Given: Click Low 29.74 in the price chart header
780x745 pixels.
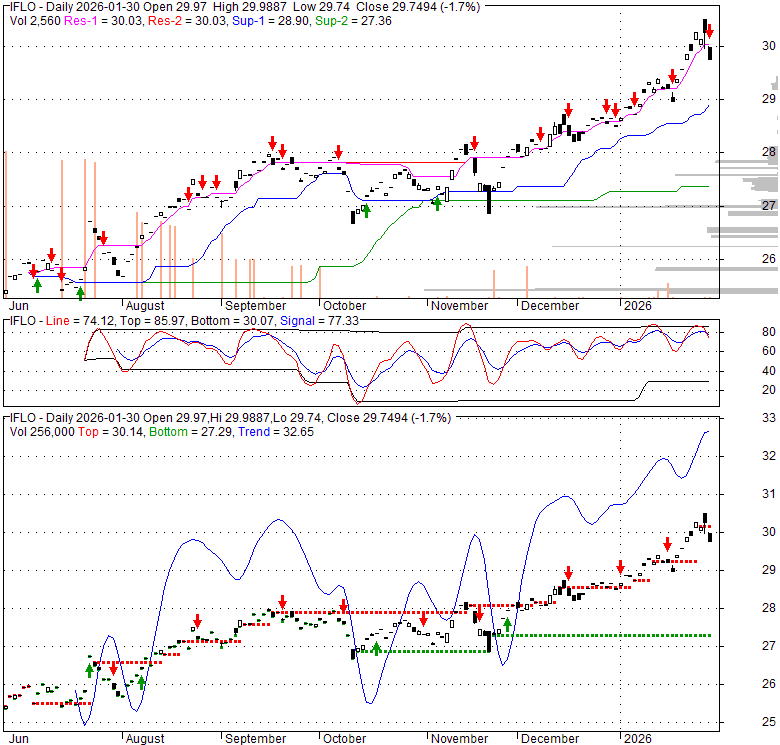Looking at the screenshot, I should point(321,7).
